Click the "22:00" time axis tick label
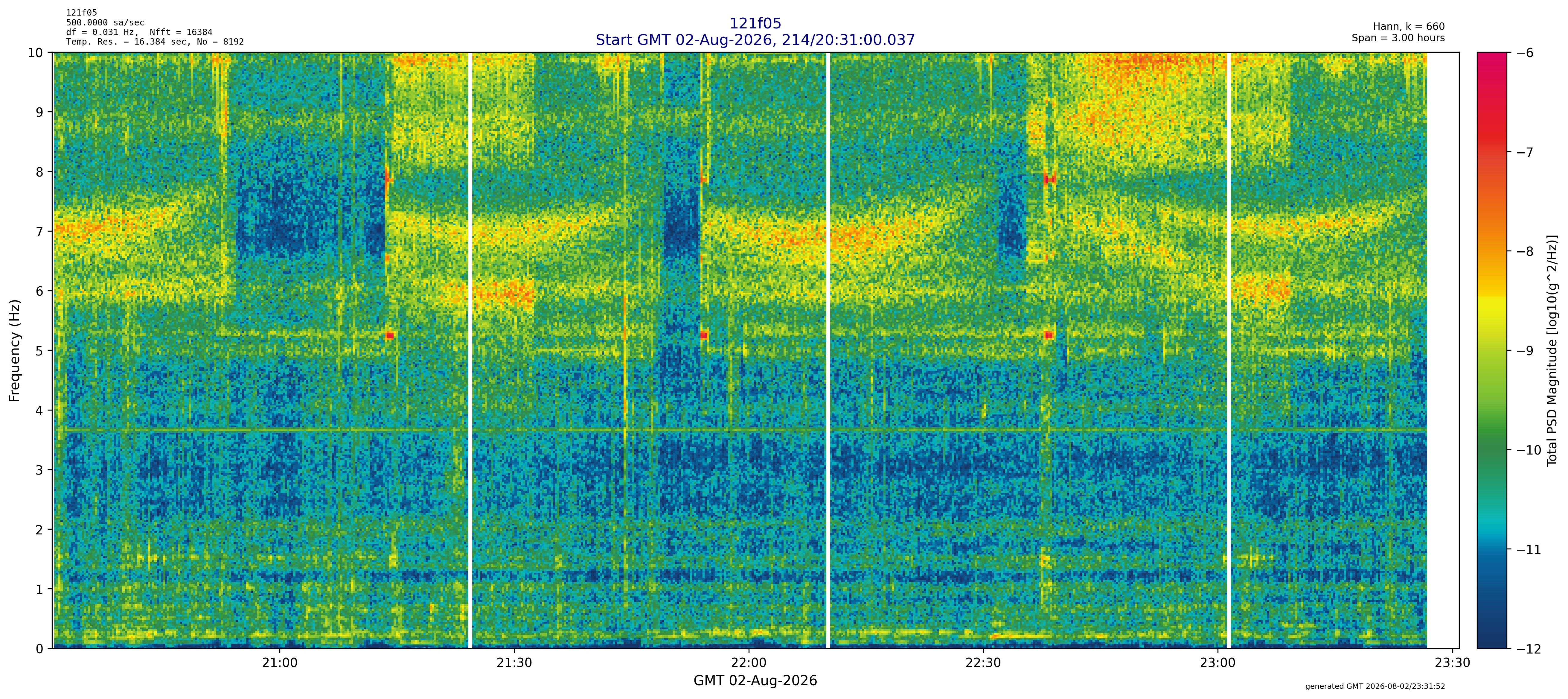 click(x=749, y=663)
